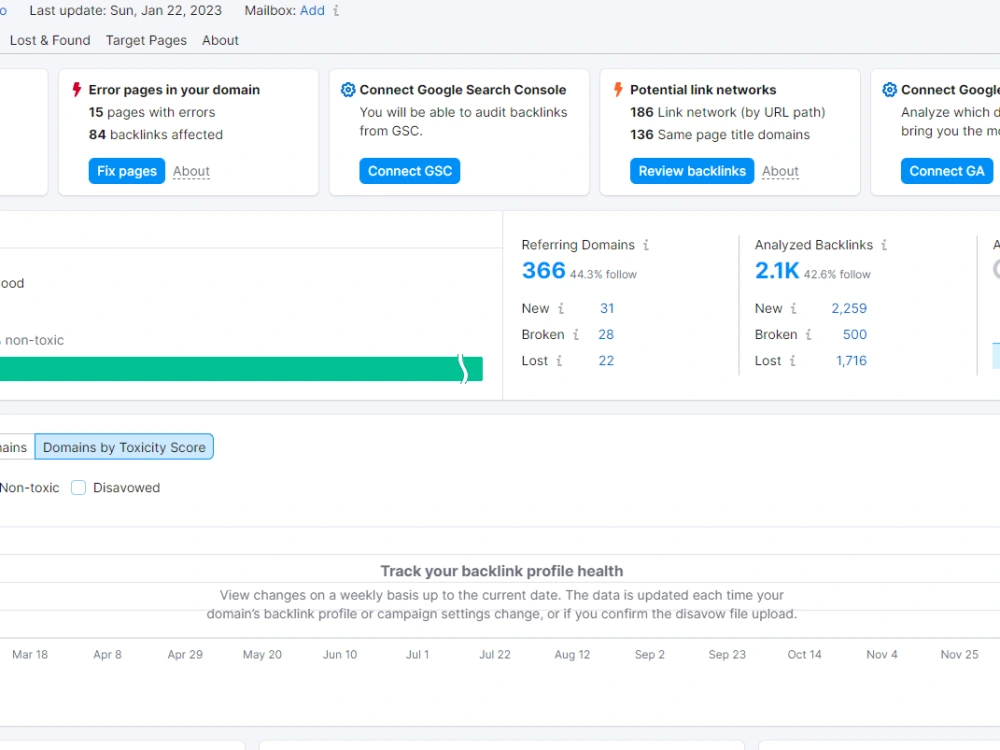Screen dimensions: 1000x750
Task: Show info for Referring Domains Broken row
Action: coord(576,335)
